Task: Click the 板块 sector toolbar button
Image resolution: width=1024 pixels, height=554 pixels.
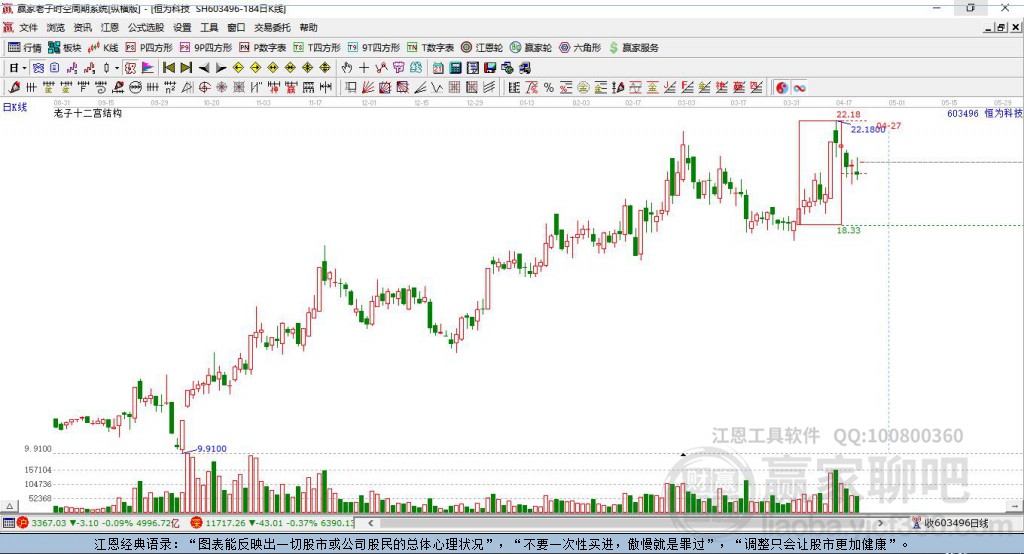Action: 65,48
